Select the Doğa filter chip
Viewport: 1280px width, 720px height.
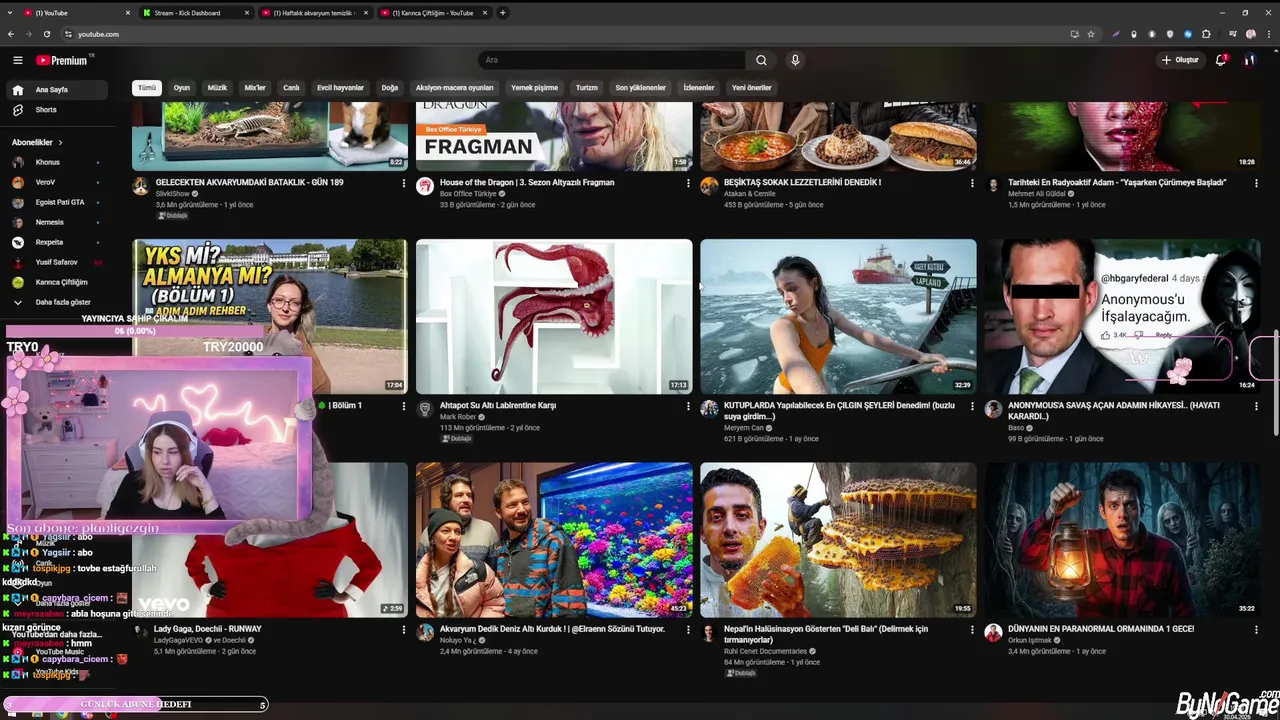(390, 88)
